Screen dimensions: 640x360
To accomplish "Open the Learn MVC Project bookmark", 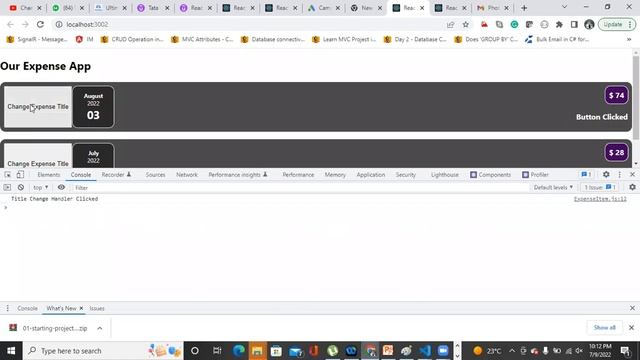I will (344, 39).
